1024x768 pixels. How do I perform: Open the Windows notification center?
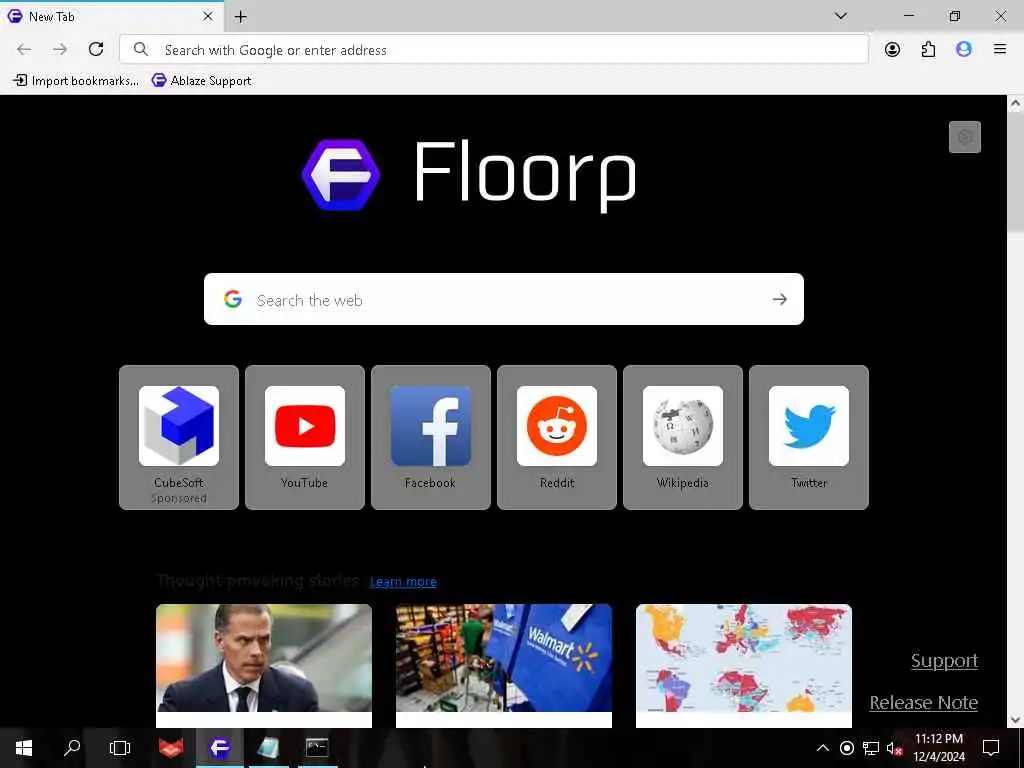click(x=991, y=748)
